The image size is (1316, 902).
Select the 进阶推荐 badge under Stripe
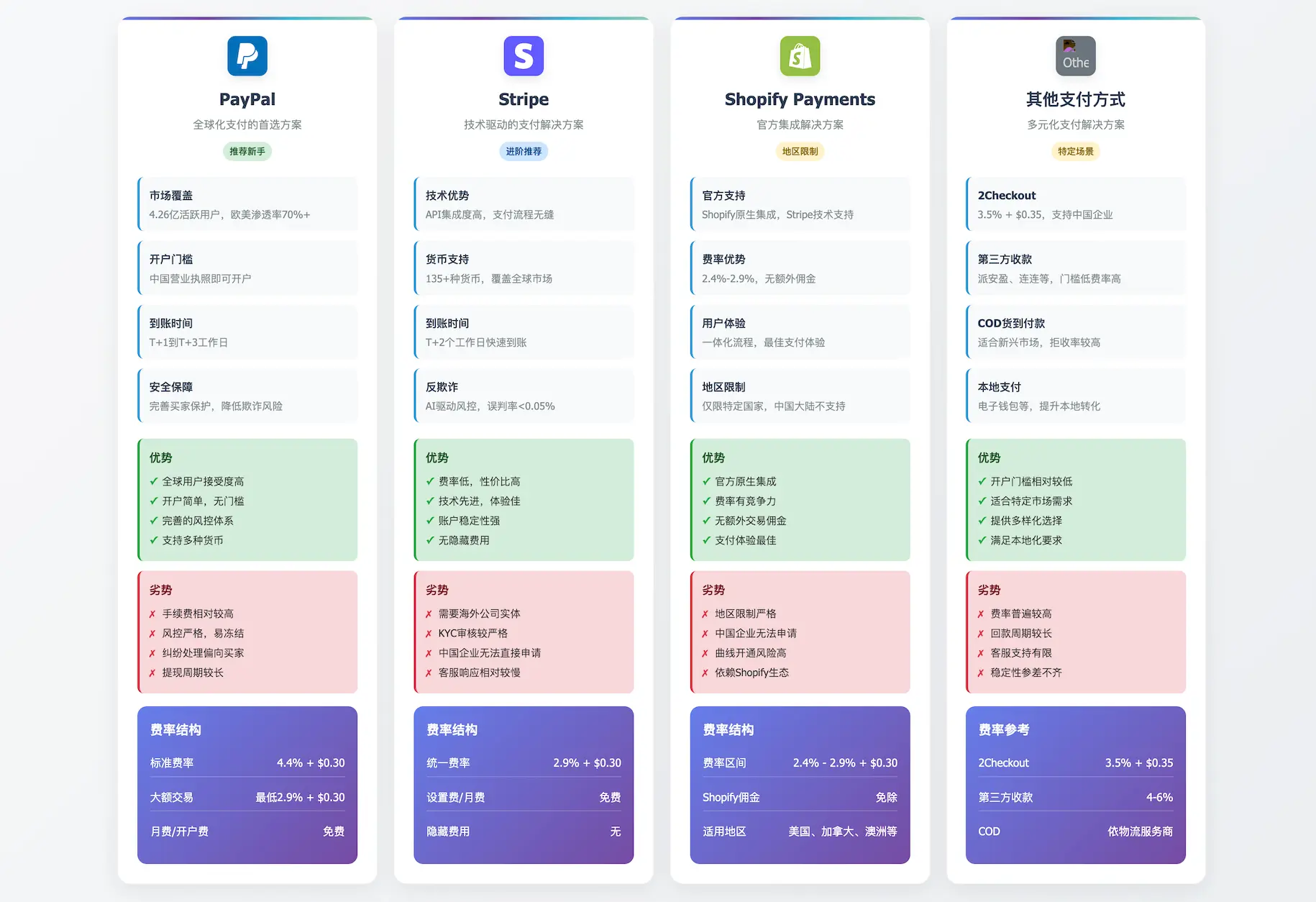(x=524, y=151)
